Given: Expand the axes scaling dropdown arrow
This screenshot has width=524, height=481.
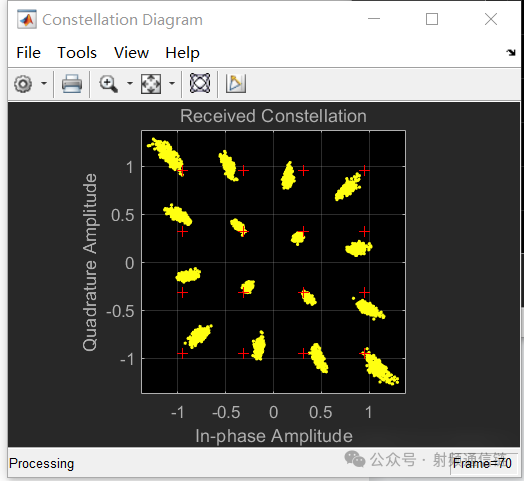Looking at the screenshot, I should pos(172,84).
